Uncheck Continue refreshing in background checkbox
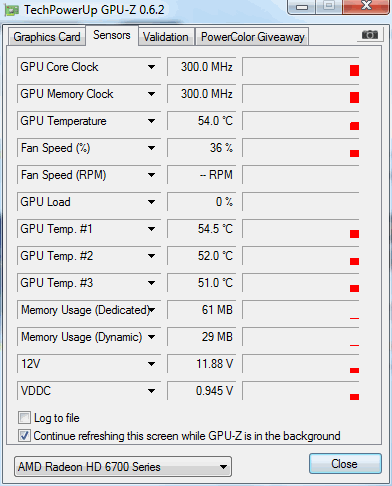The height and width of the screenshot is (486, 392). click(x=24, y=436)
